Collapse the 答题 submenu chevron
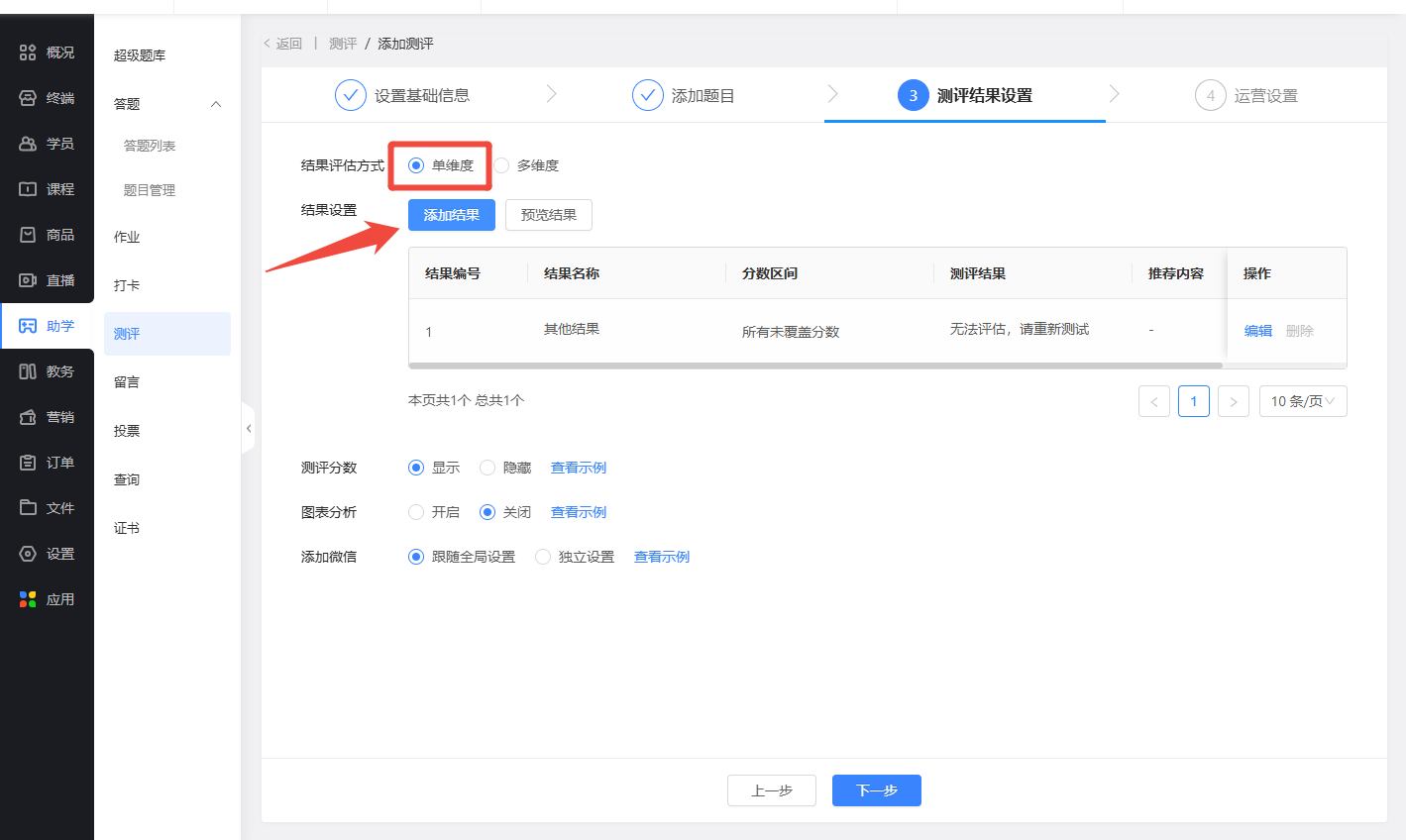1406x840 pixels. [x=216, y=104]
